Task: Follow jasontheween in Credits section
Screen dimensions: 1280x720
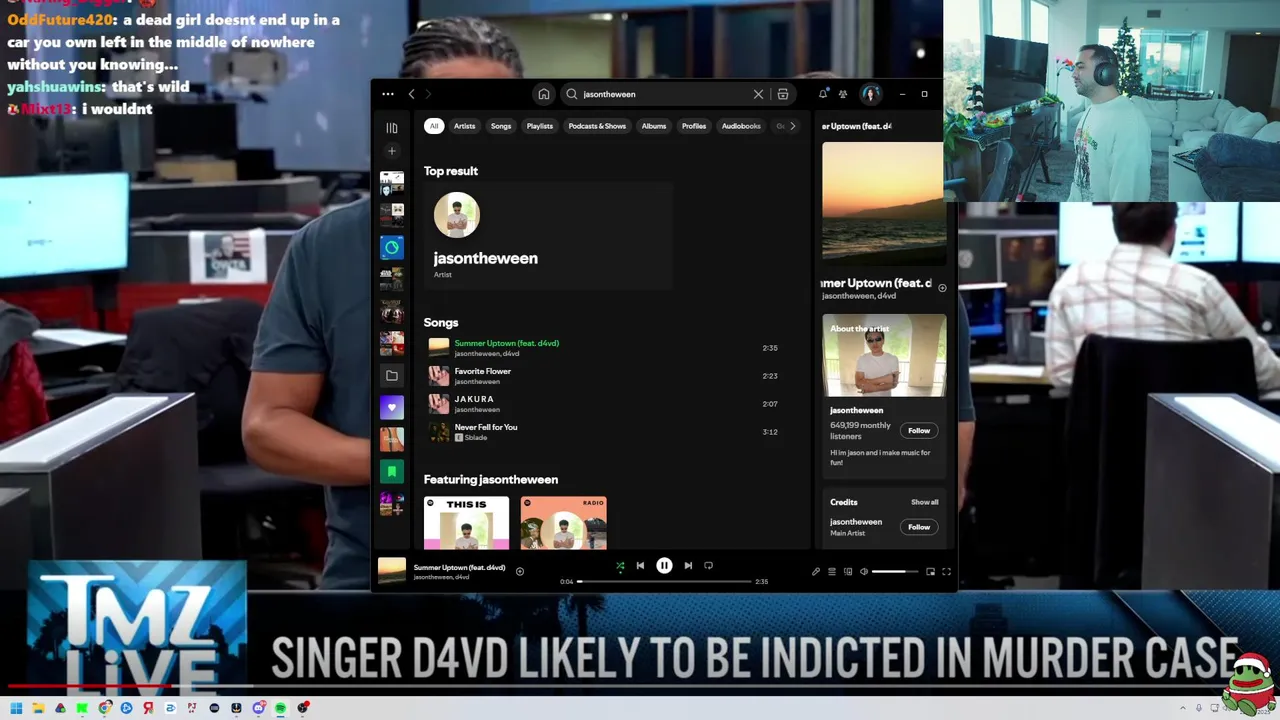Action: 919,527
